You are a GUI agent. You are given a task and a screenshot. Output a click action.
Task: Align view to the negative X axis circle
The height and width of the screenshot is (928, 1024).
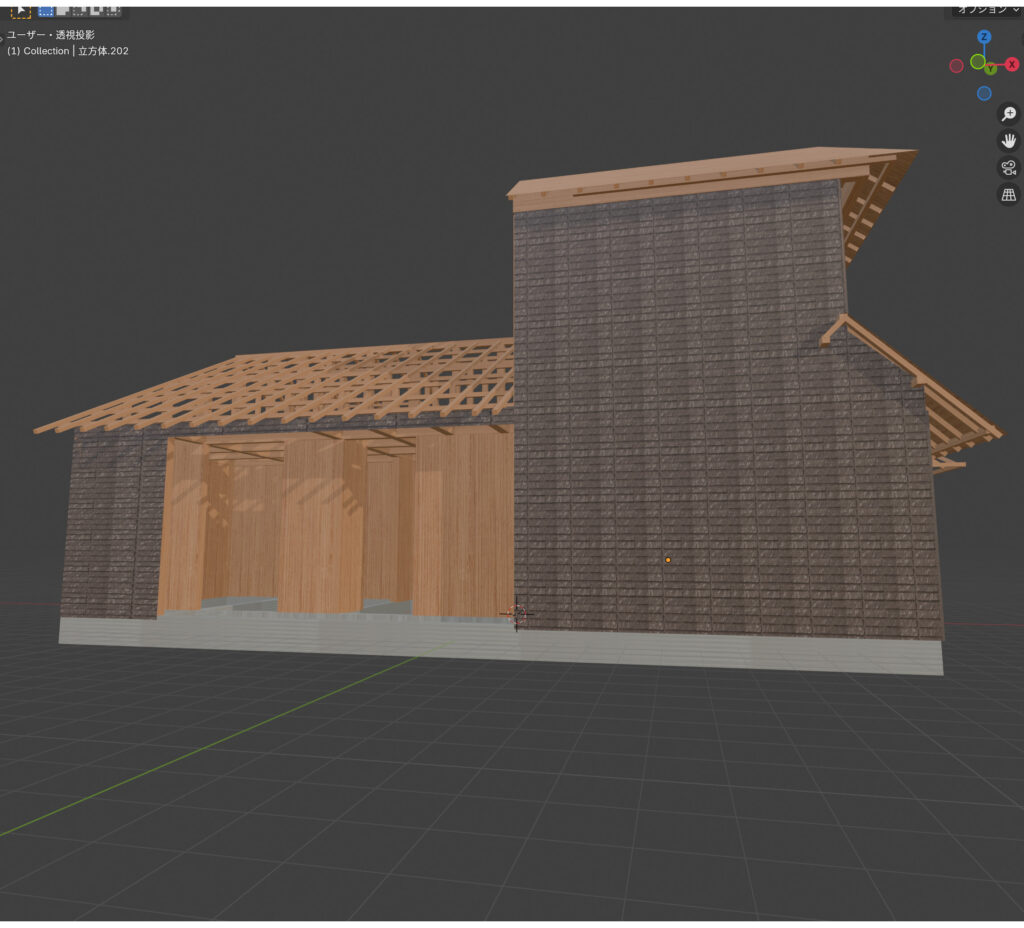coord(956,65)
